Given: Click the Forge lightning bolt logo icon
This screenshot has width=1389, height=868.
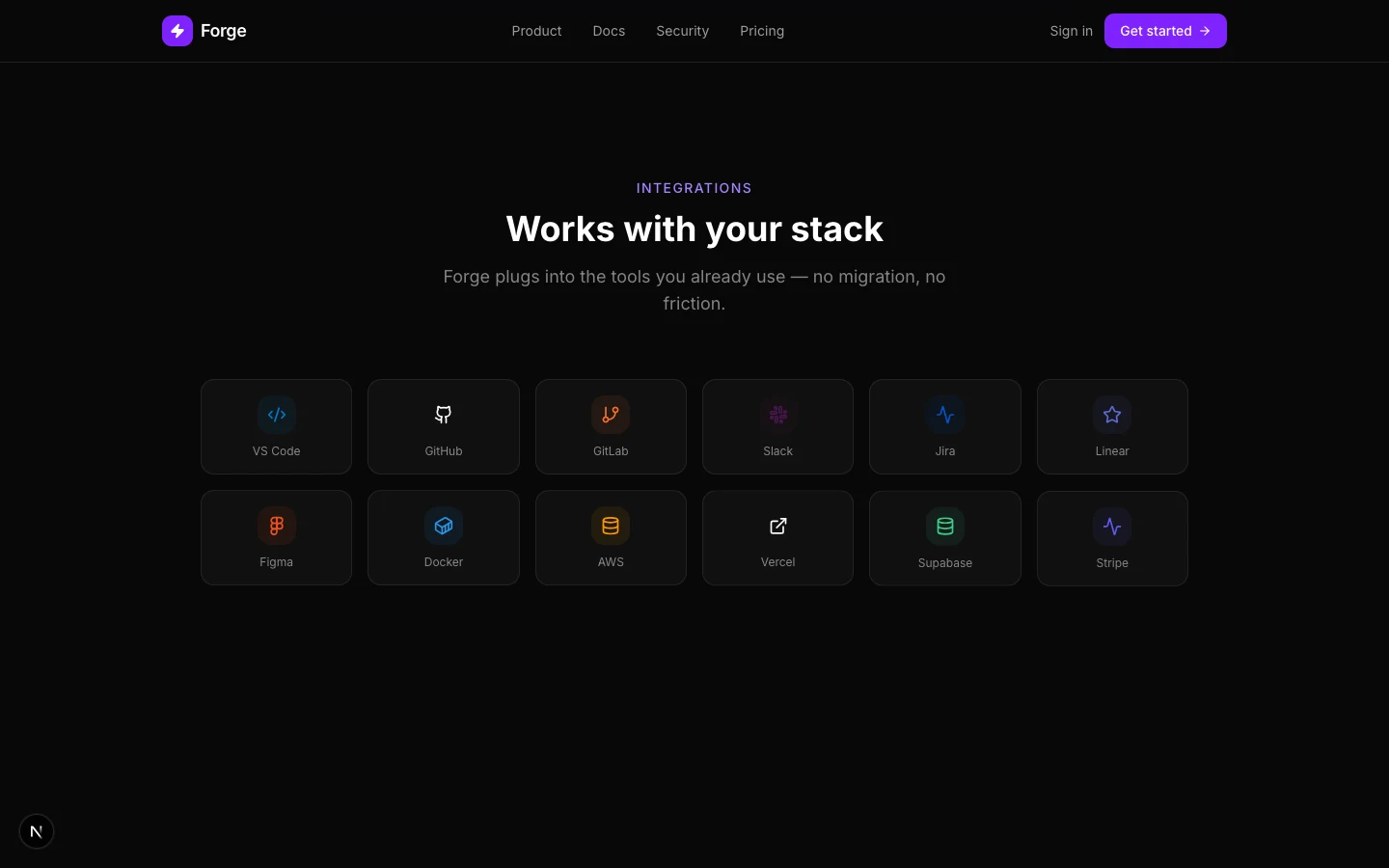Looking at the screenshot, I should click(177, 31).
